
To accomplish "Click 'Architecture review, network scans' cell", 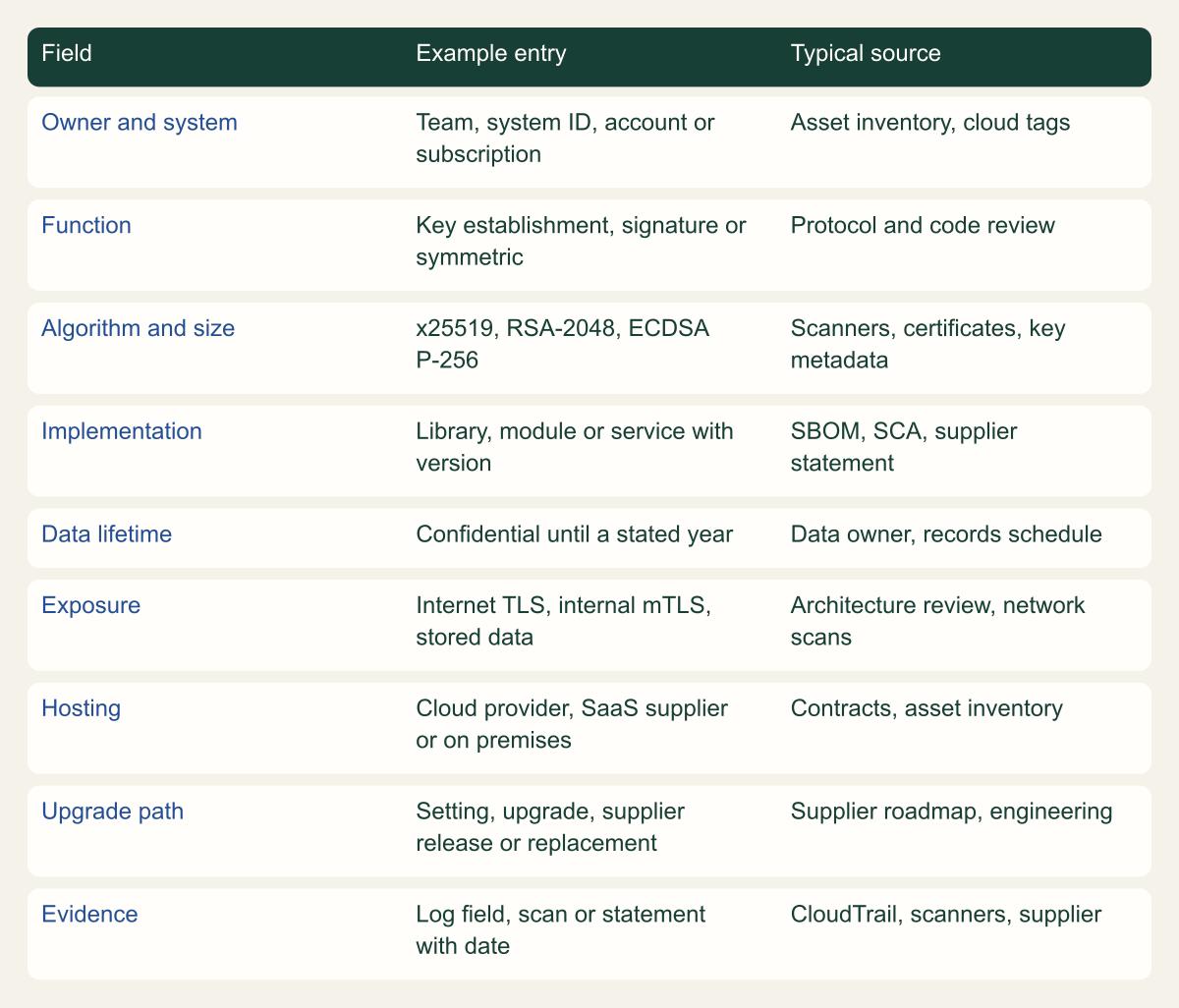I will (964, 625).
